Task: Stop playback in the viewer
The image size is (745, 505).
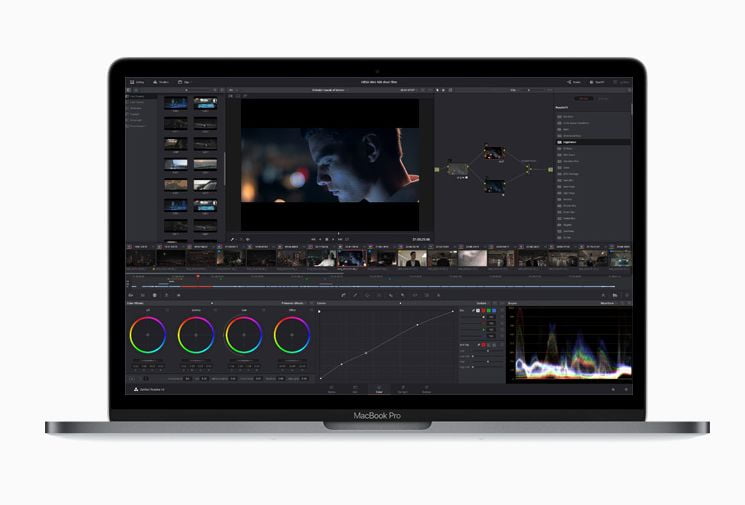Action: pos(326,239)
